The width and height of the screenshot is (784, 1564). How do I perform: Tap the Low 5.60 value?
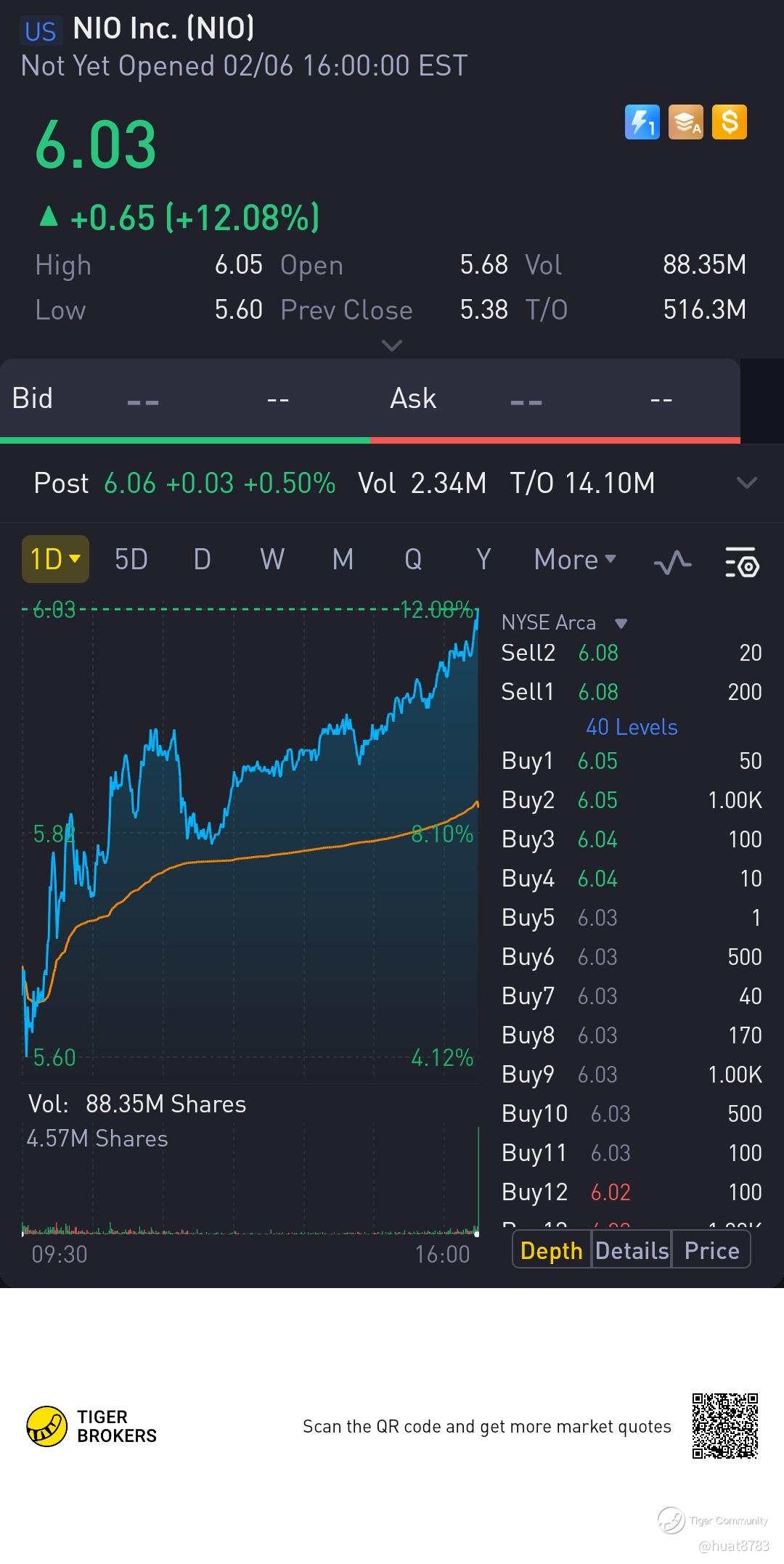coord(238,310)
